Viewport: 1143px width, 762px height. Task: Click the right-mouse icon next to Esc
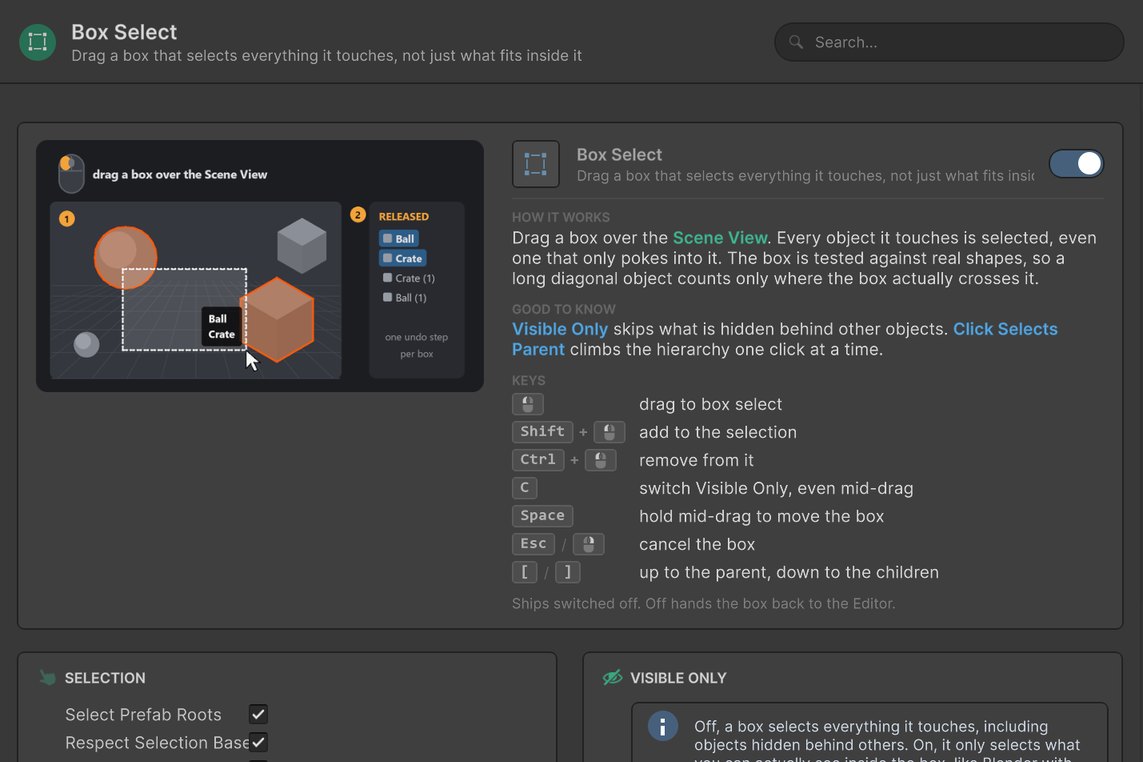coord(588,544)
